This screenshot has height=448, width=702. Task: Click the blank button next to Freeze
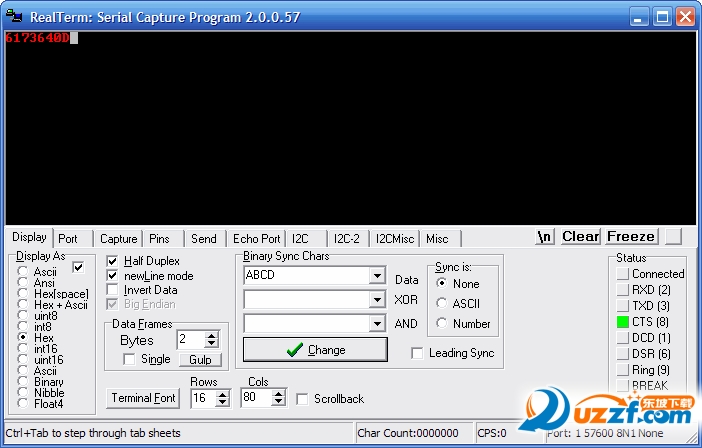click(673, 236)
